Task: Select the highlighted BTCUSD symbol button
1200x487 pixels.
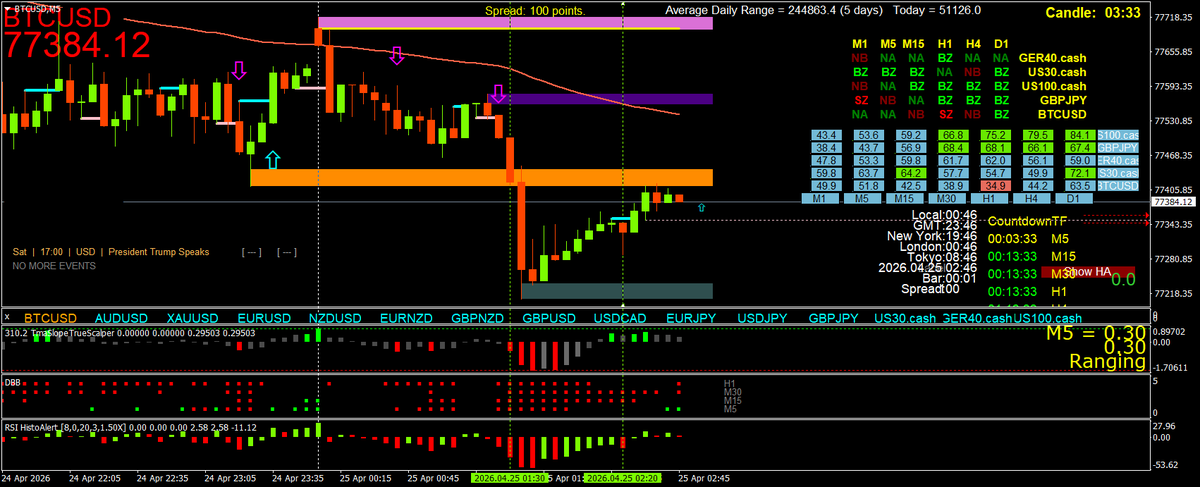Action: click(x=49, y=317)
